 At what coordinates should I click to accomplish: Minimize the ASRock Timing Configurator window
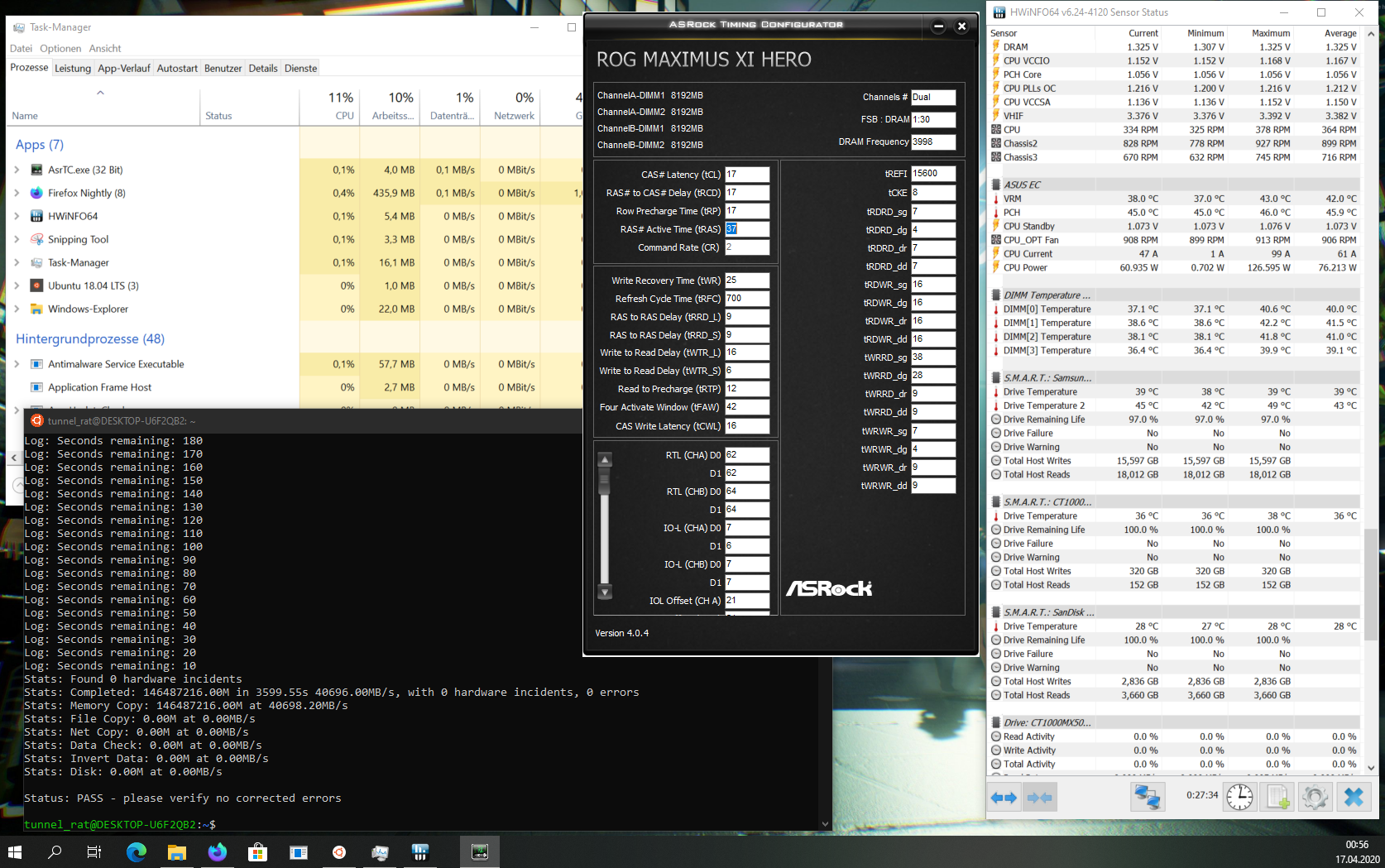938,26
